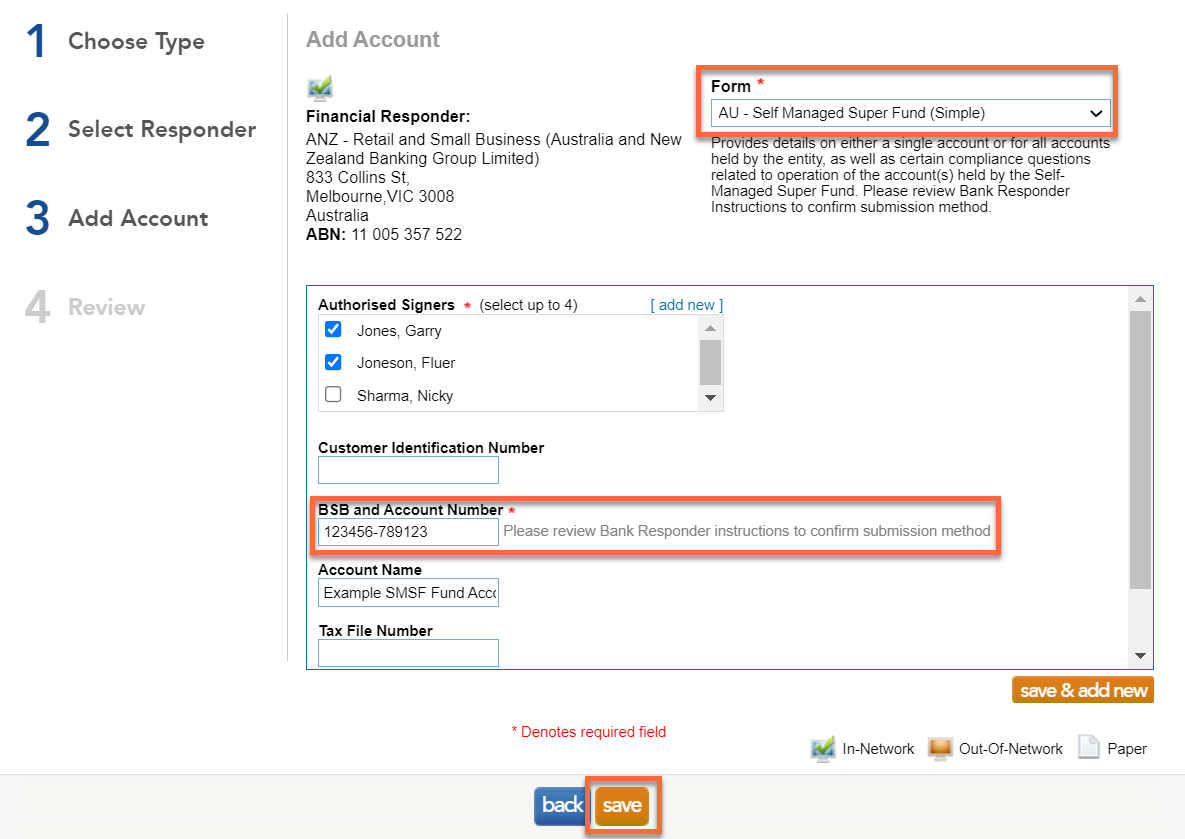The height and width of the screenshot is (839, 1185).
Task: Open the Form dropdown
Action: click(910, 113)
